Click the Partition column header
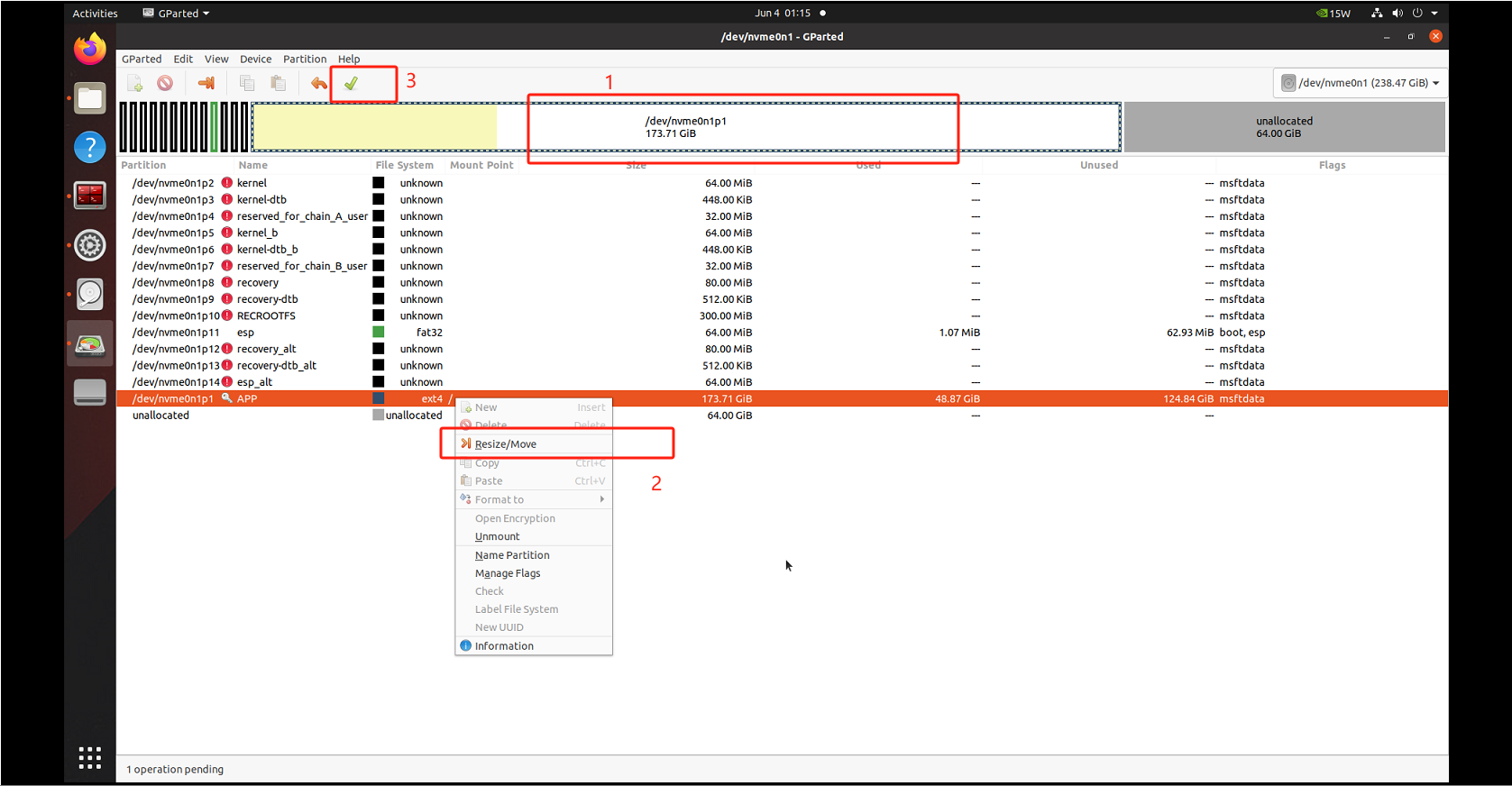This screenshot has height=786, width=1512. click(x=143, y=165)
